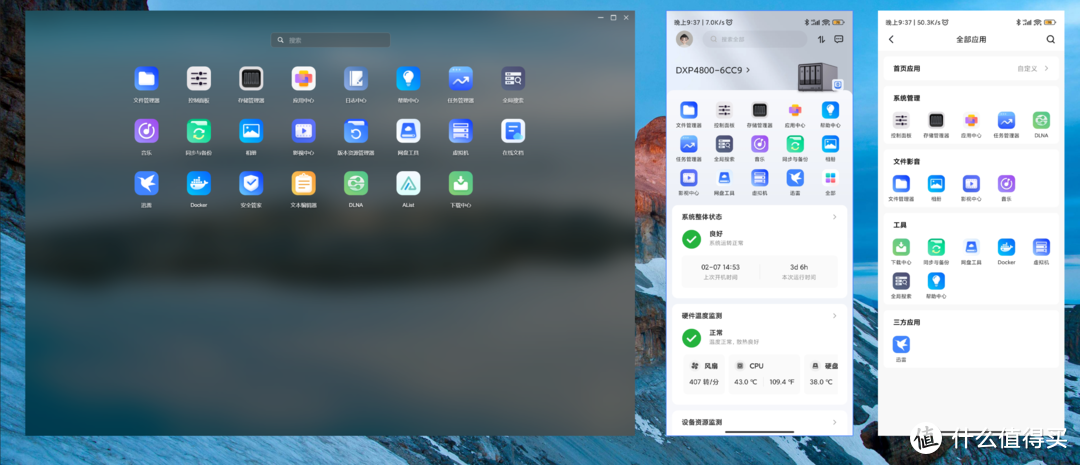Tap search icon in 全部应用 screen
The image size is (1080, 465).
point(1050,39)
